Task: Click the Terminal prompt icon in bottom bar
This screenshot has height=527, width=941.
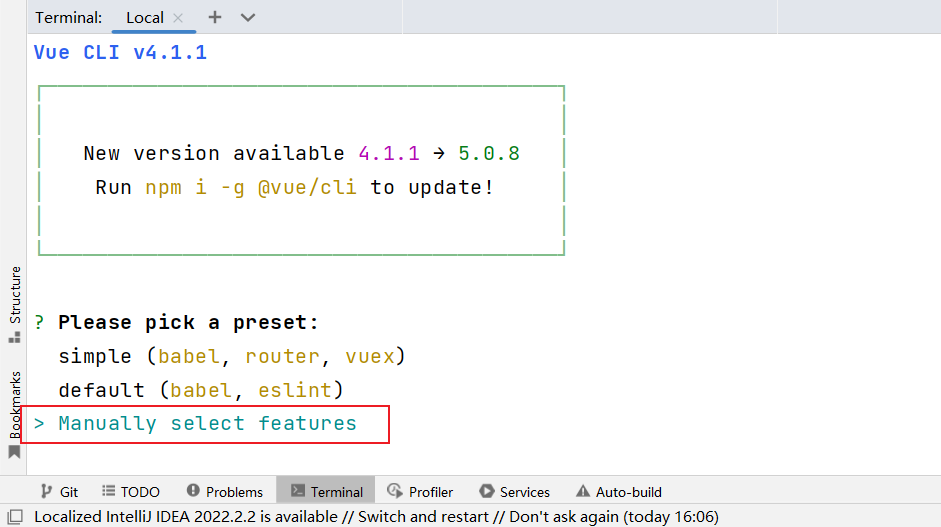Action: (298, 490)
